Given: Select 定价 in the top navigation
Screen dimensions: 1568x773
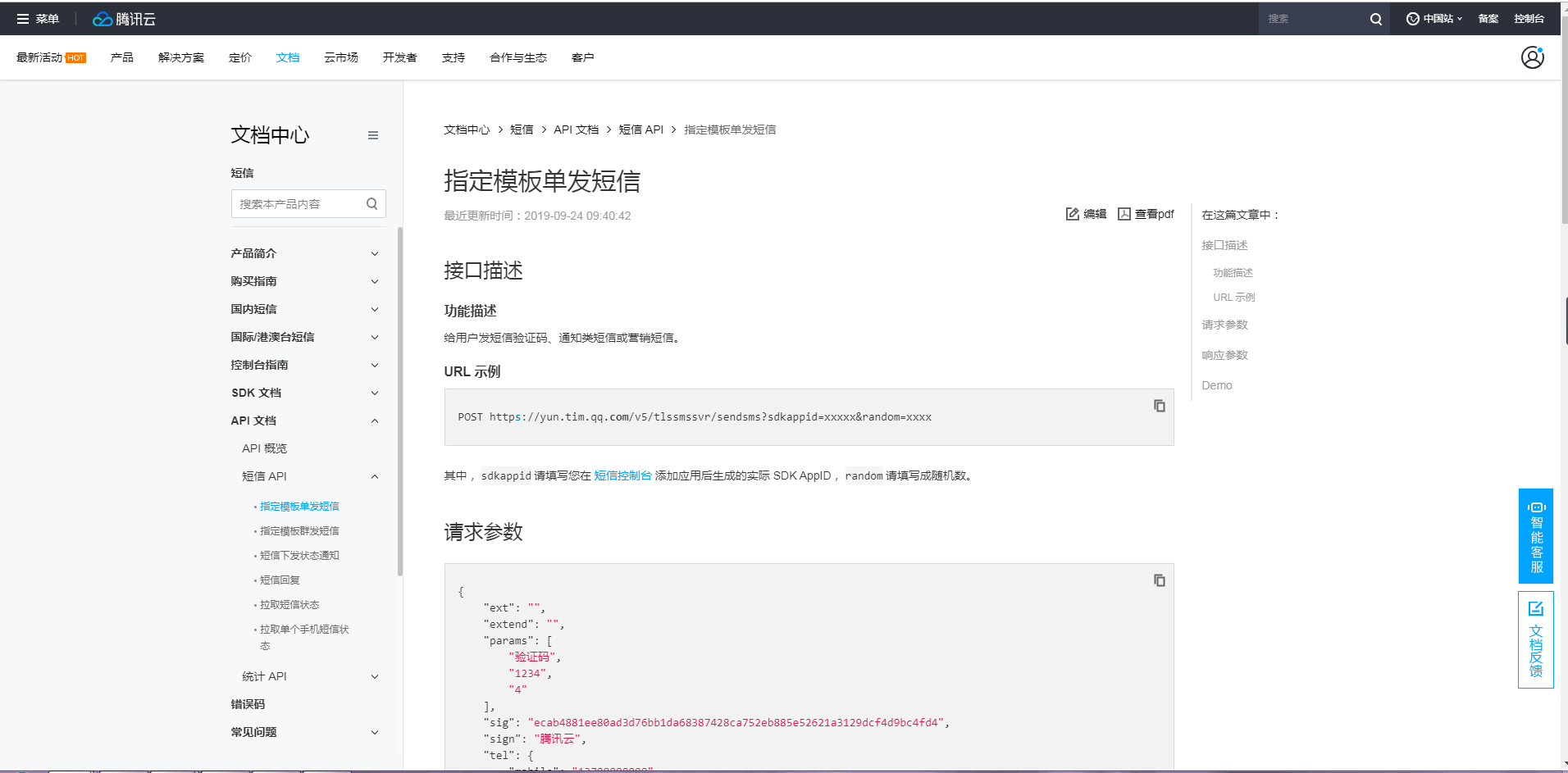Looking at the screenshot, I should point(239,57).
